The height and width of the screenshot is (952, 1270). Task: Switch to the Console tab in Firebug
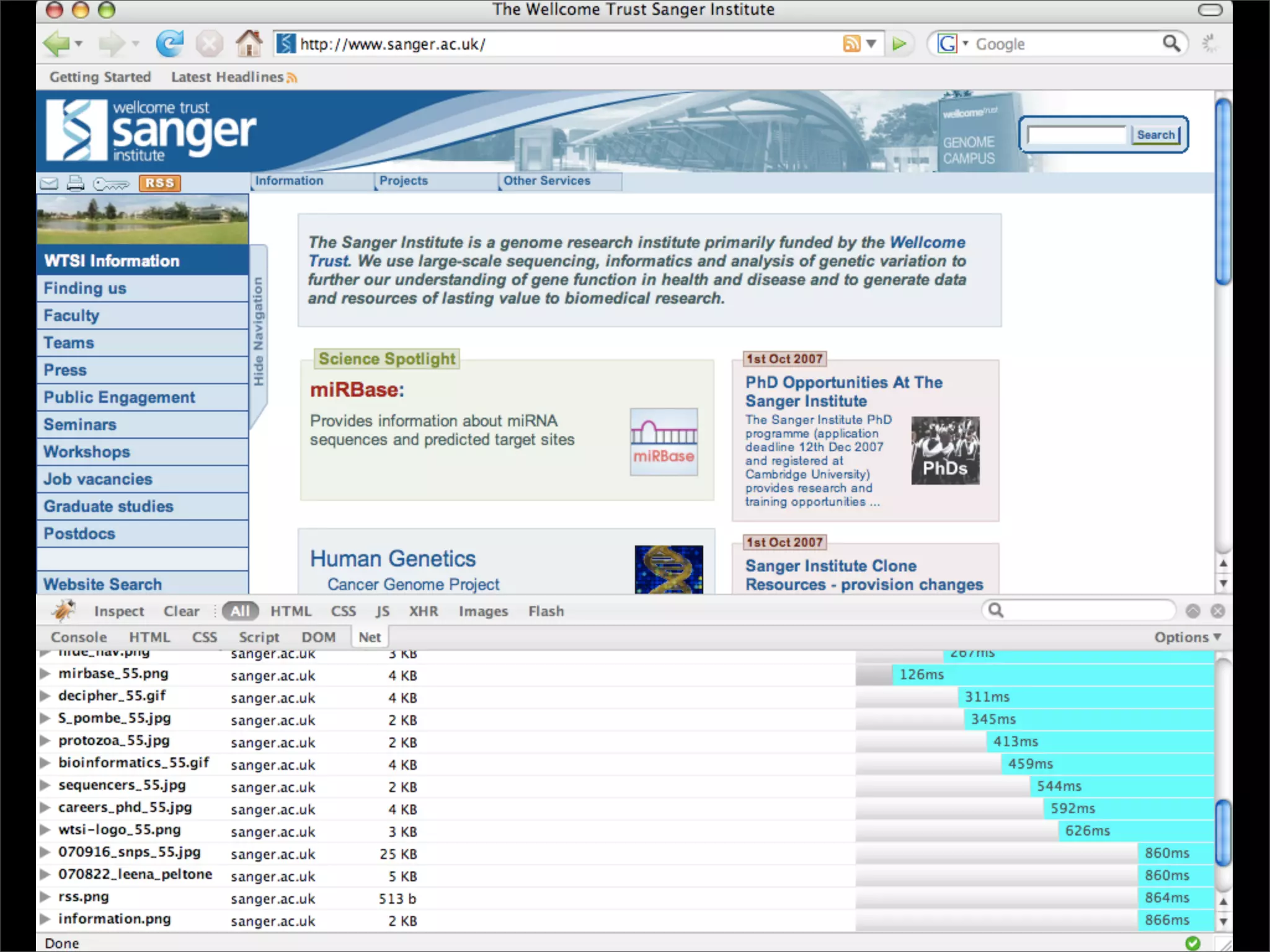[x=79, y=637]
